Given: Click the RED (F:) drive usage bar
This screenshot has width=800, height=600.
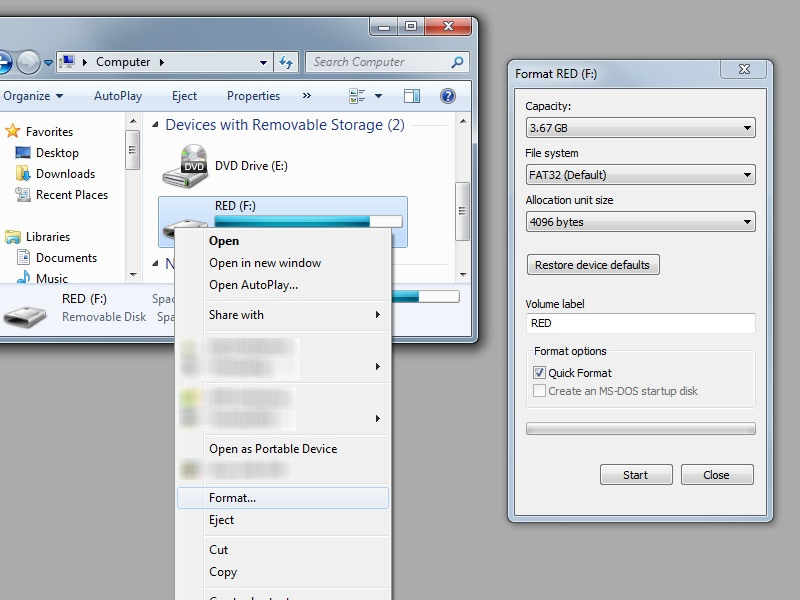Looking at the screenshot, I should pos(308,221).
